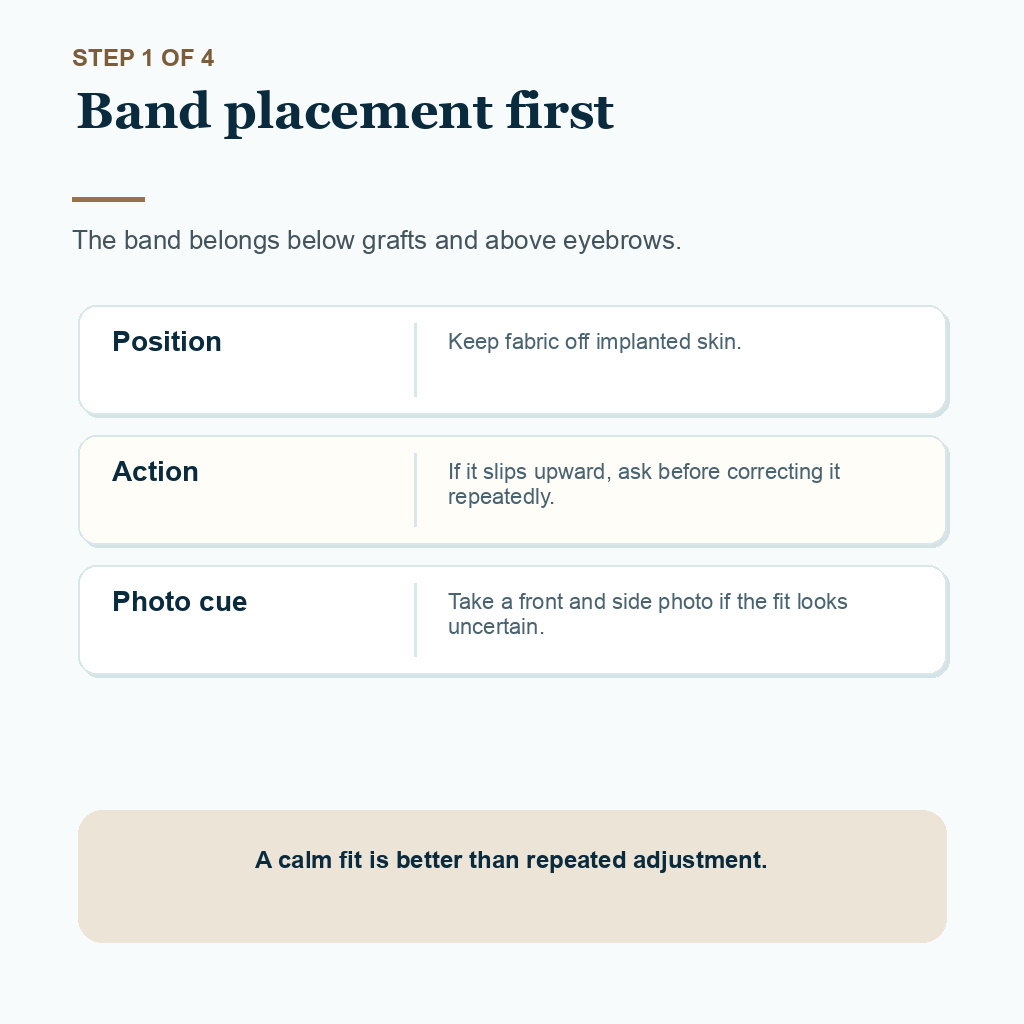Click 'A calm fit is better' bold text
Image resolution: width=1024 pixels, height=1024 pixels.
(x=511, y=860)
